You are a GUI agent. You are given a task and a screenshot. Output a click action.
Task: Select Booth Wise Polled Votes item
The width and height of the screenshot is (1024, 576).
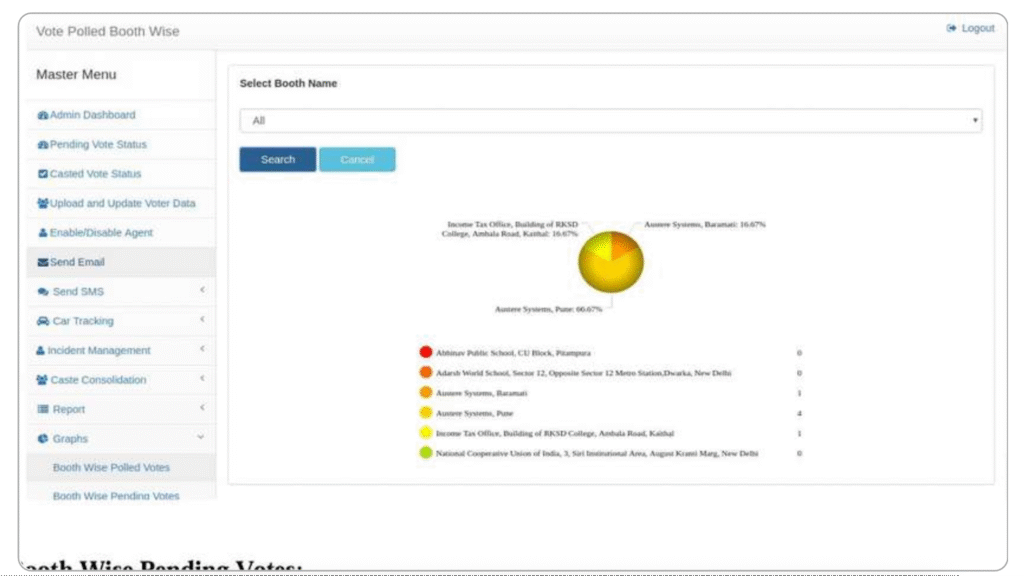(111, 468)
